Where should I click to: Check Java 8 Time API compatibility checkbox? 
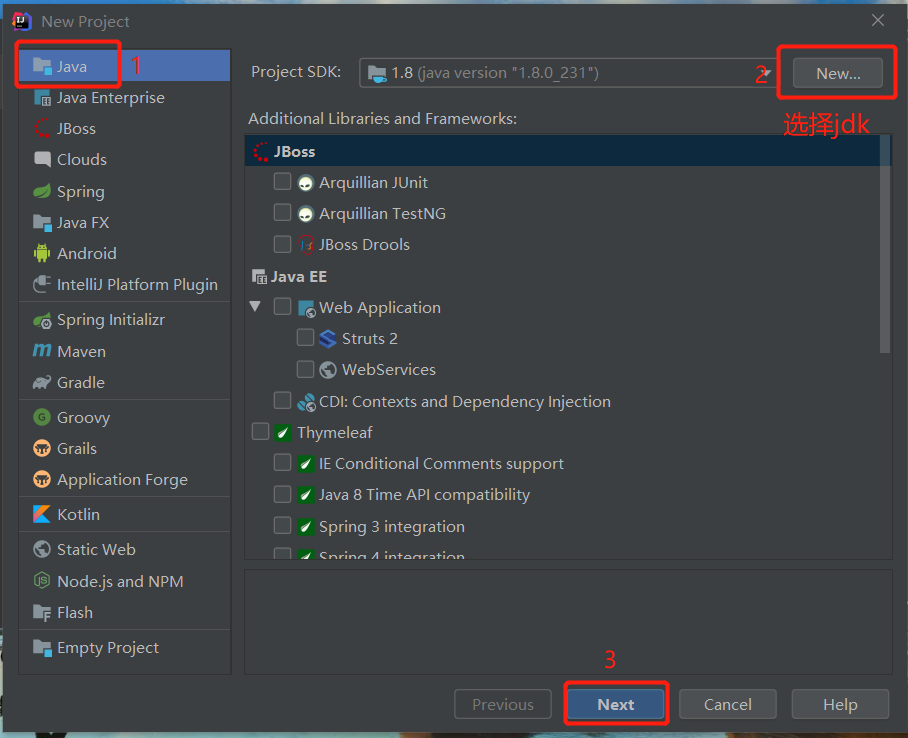(x=282, y=494)
